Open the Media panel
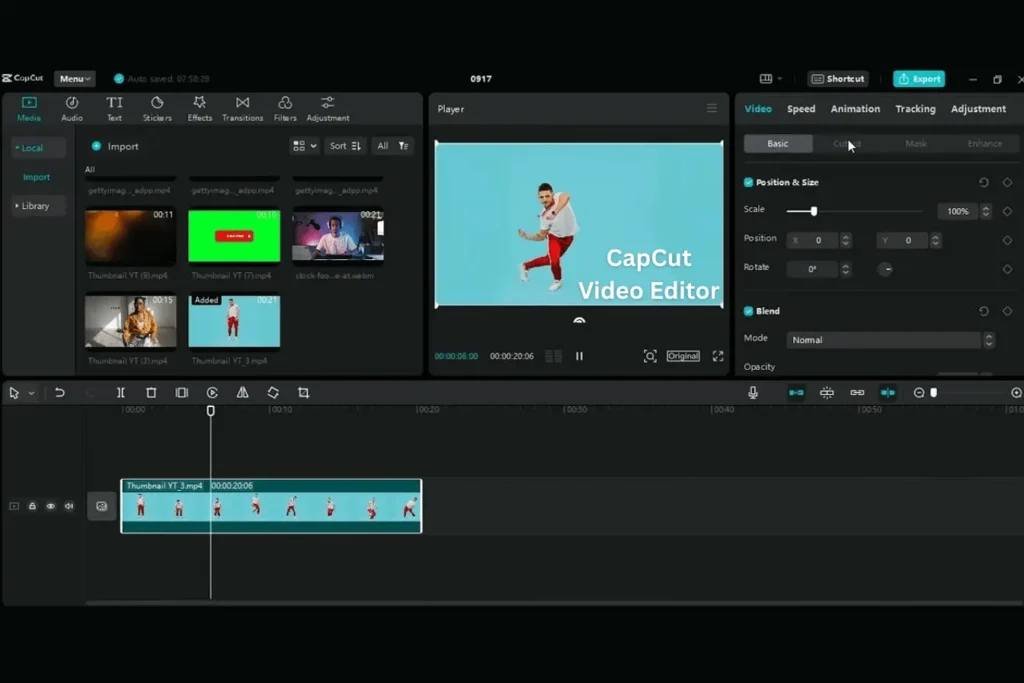The image size is (1024, 683). click(x=29, y=109)
